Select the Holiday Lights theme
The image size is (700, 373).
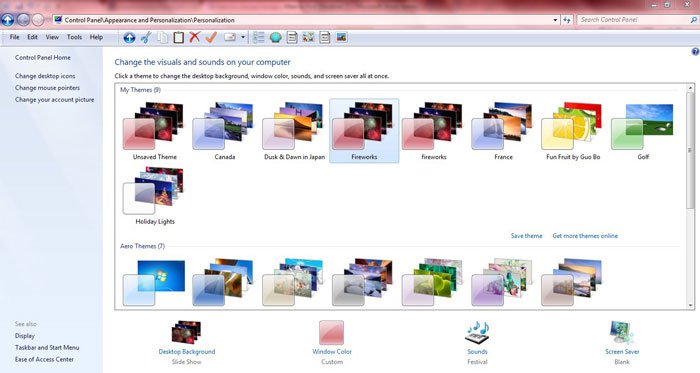click(154, 195)
